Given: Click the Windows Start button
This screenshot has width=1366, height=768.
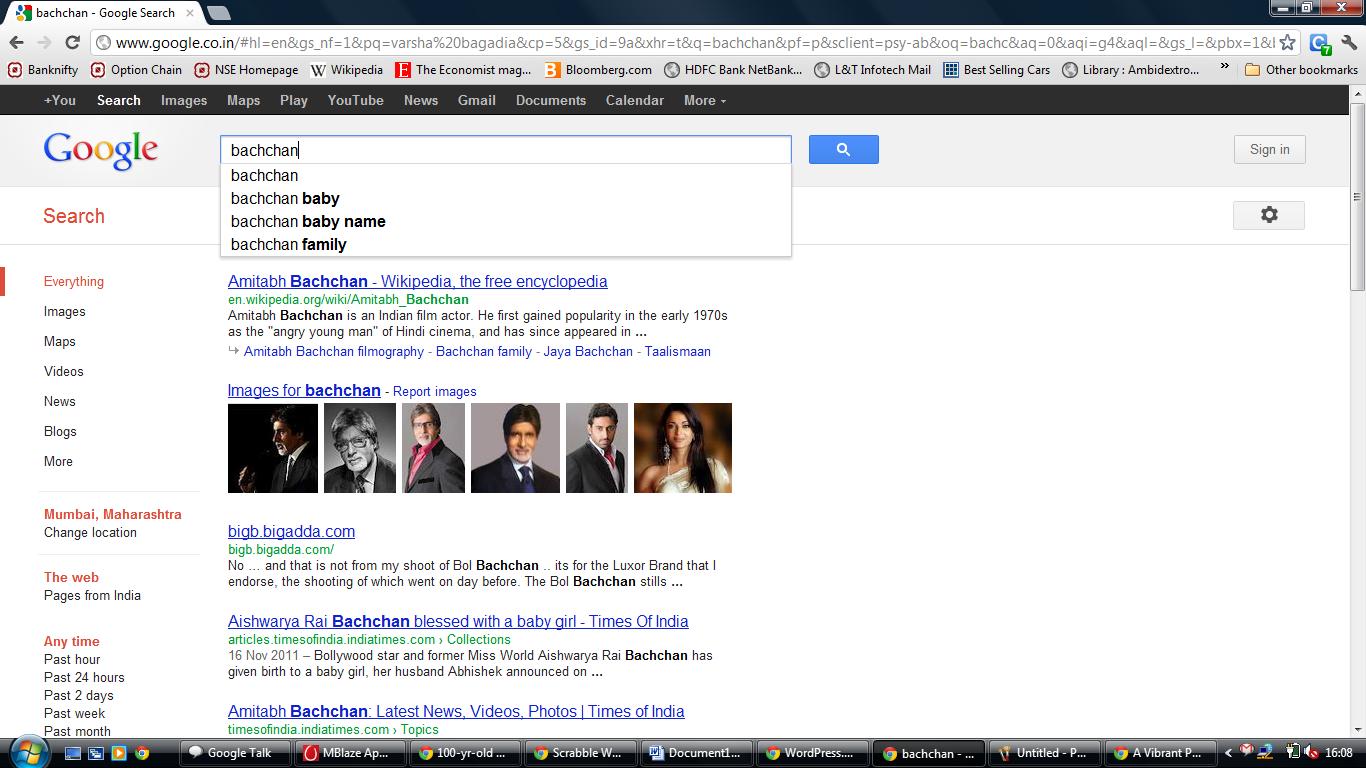Looking at the screenshot, I should [x=27, y=752].
